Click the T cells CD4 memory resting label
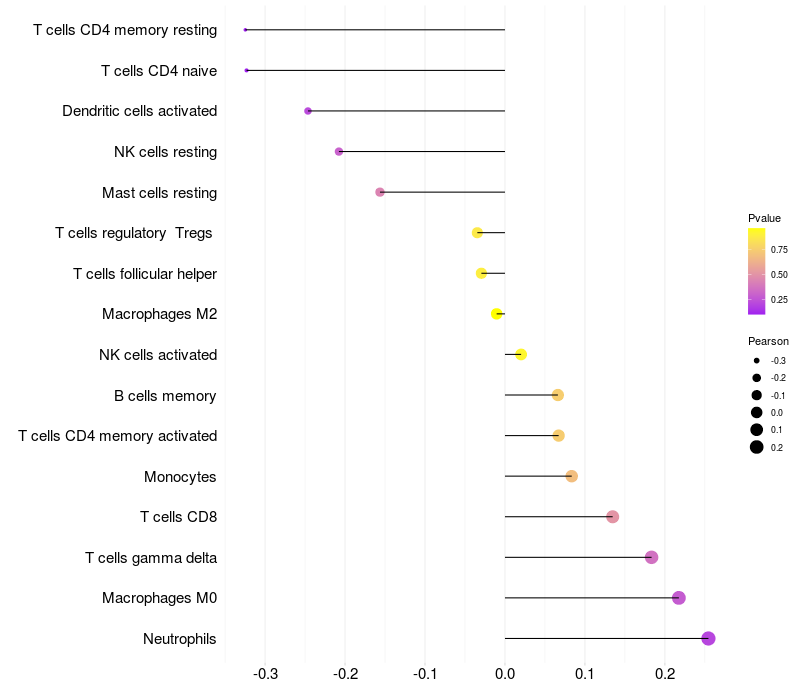This screenshot has width=800, height=700. (125, 30)
